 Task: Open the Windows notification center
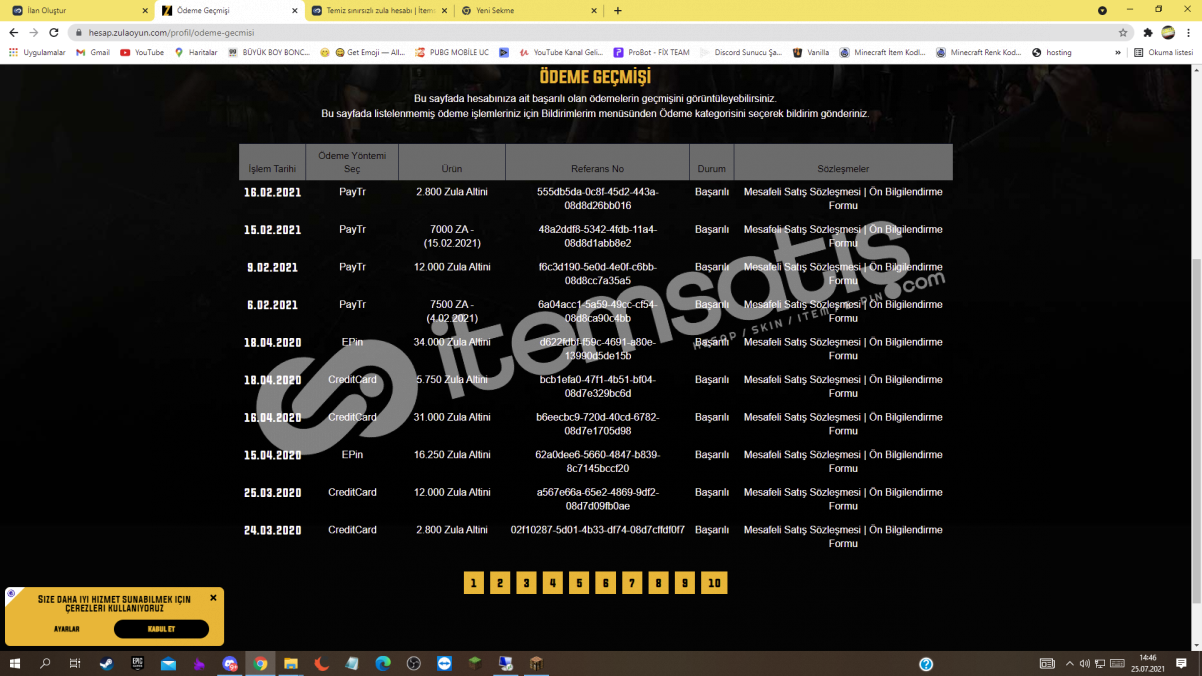[x=1181, y=664]
